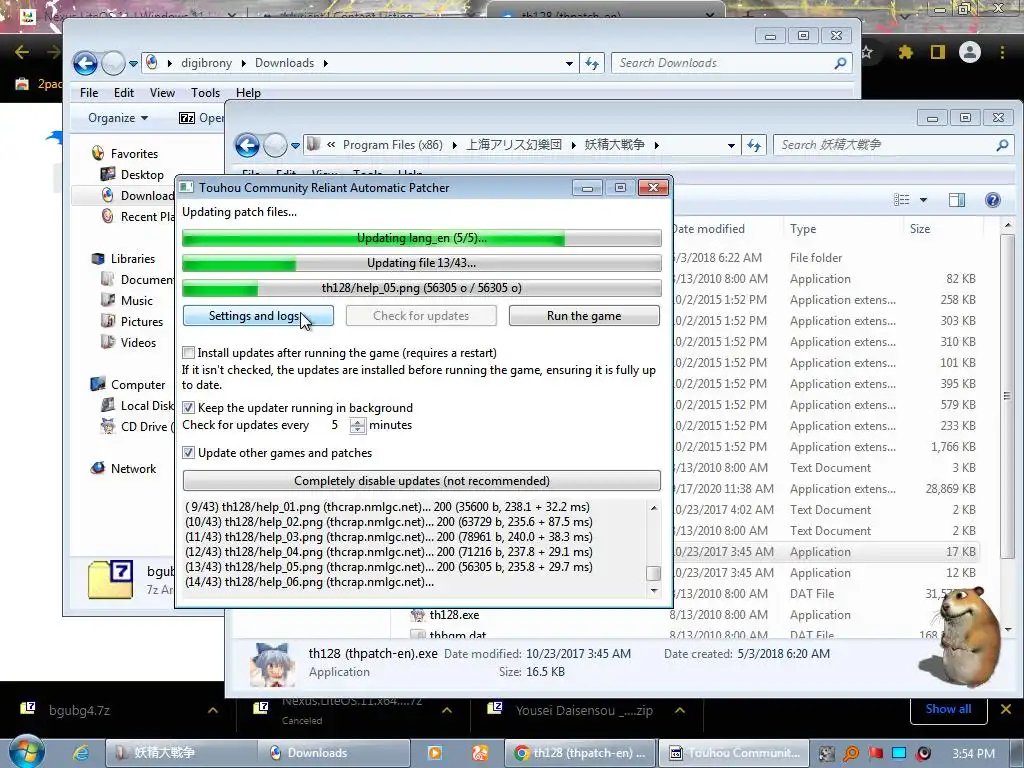Adjust the update interval minutes spinner
Viewport: 1024px width, 768px height.
click(x=358, y=426)
